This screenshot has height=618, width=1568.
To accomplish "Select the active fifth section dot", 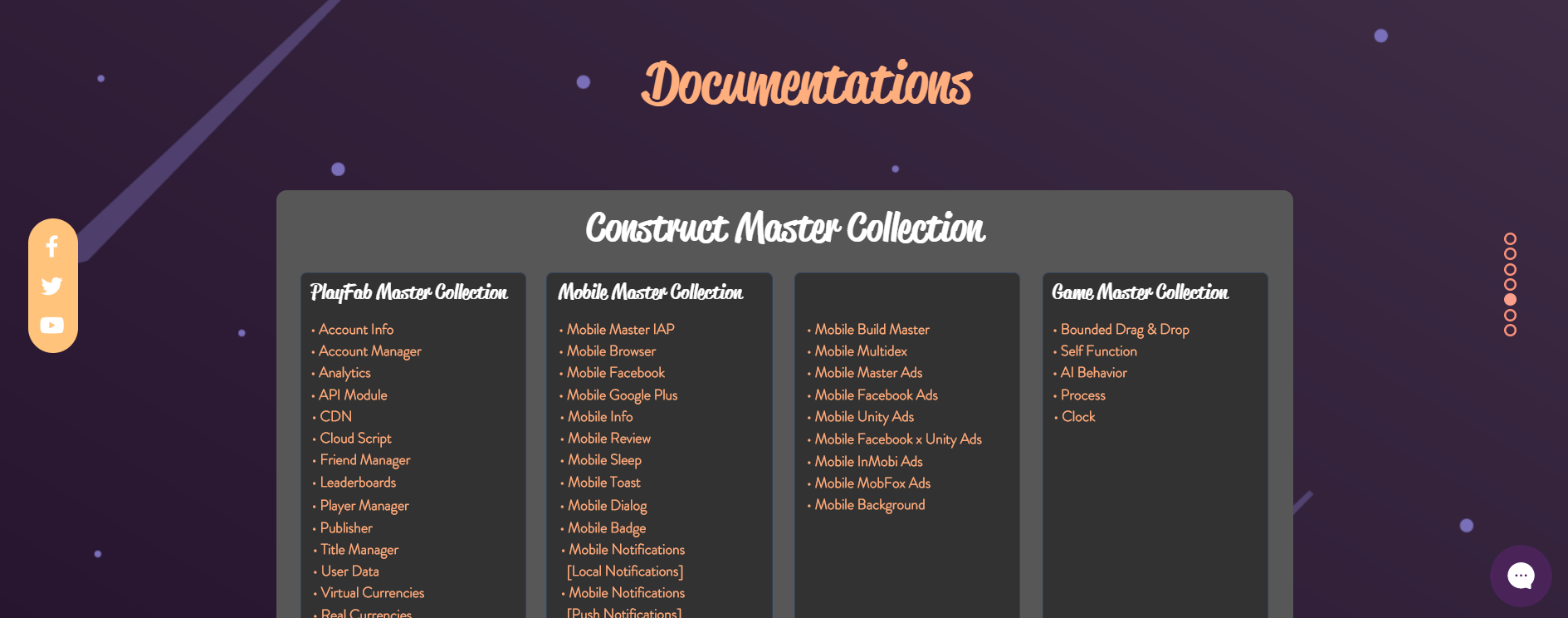I will click(x=1510, y=300).
